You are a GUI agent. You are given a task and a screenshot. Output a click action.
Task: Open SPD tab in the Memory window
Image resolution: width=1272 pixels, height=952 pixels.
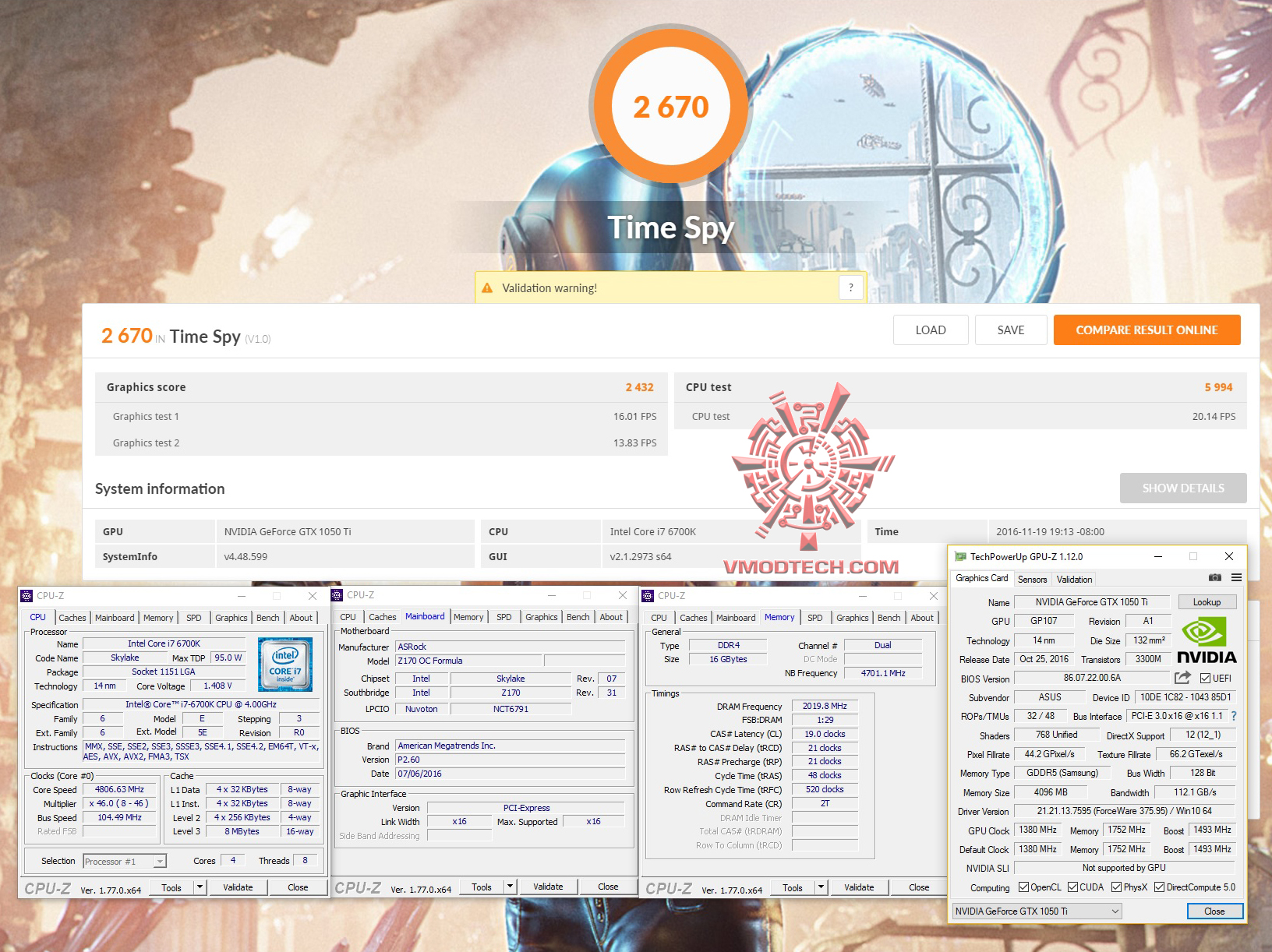point(815,618)
